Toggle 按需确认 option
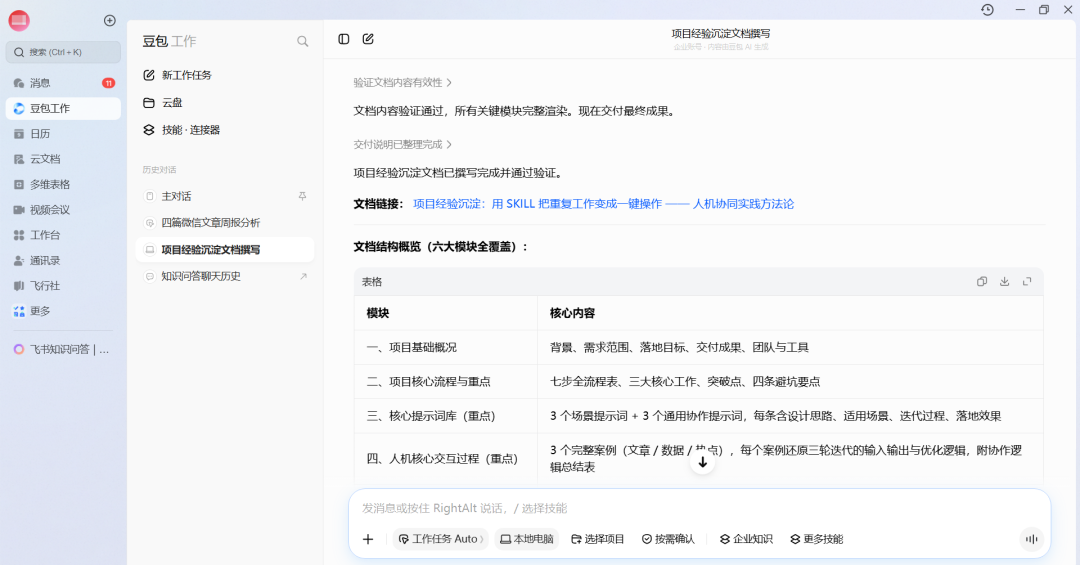The width and height of the screenshot is (1080, 565). pos(668,539)
